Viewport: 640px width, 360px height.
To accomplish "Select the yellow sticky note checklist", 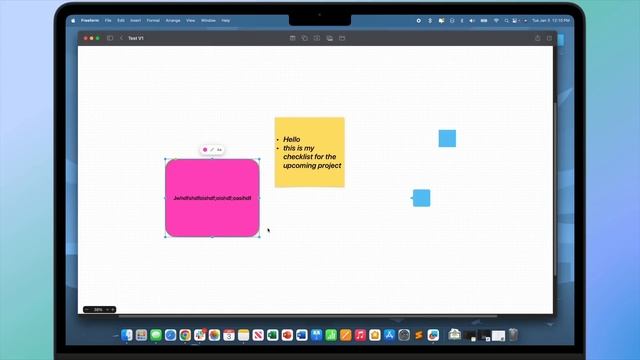I will [x=309, y=152].
